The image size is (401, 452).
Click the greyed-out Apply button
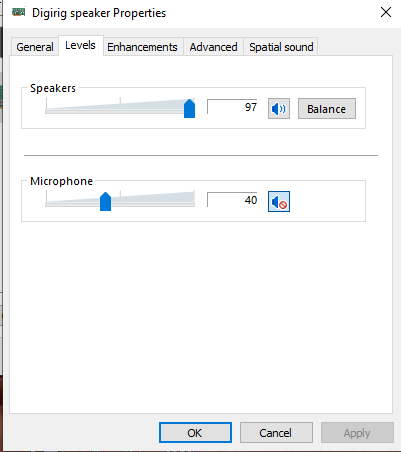click(357, 433)
